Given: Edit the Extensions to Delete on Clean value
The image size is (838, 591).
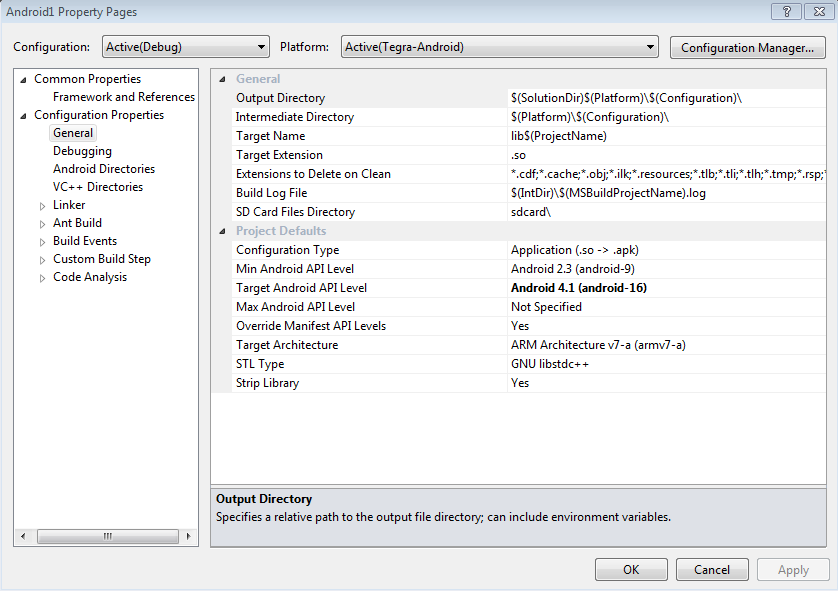Looking at the screenshot, I should (666, 174).
